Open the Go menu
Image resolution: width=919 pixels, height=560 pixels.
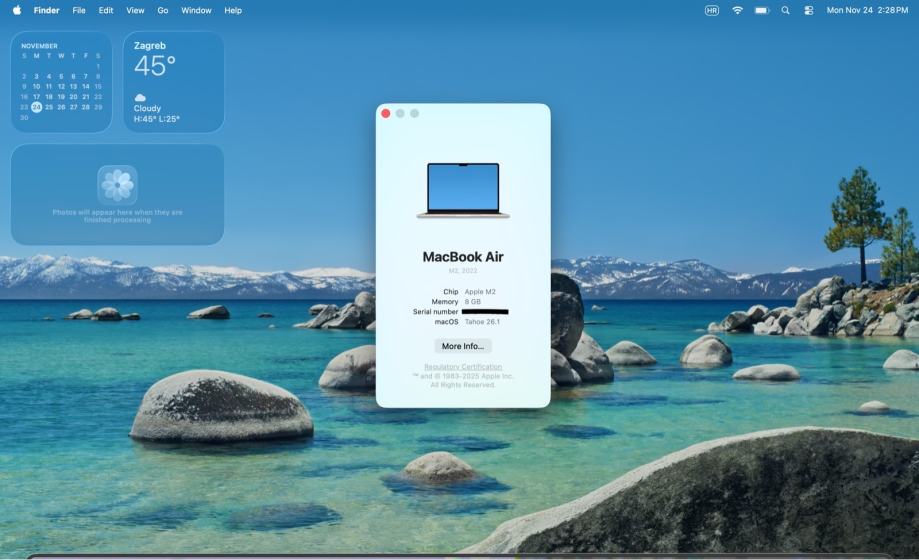coord(163,10)
